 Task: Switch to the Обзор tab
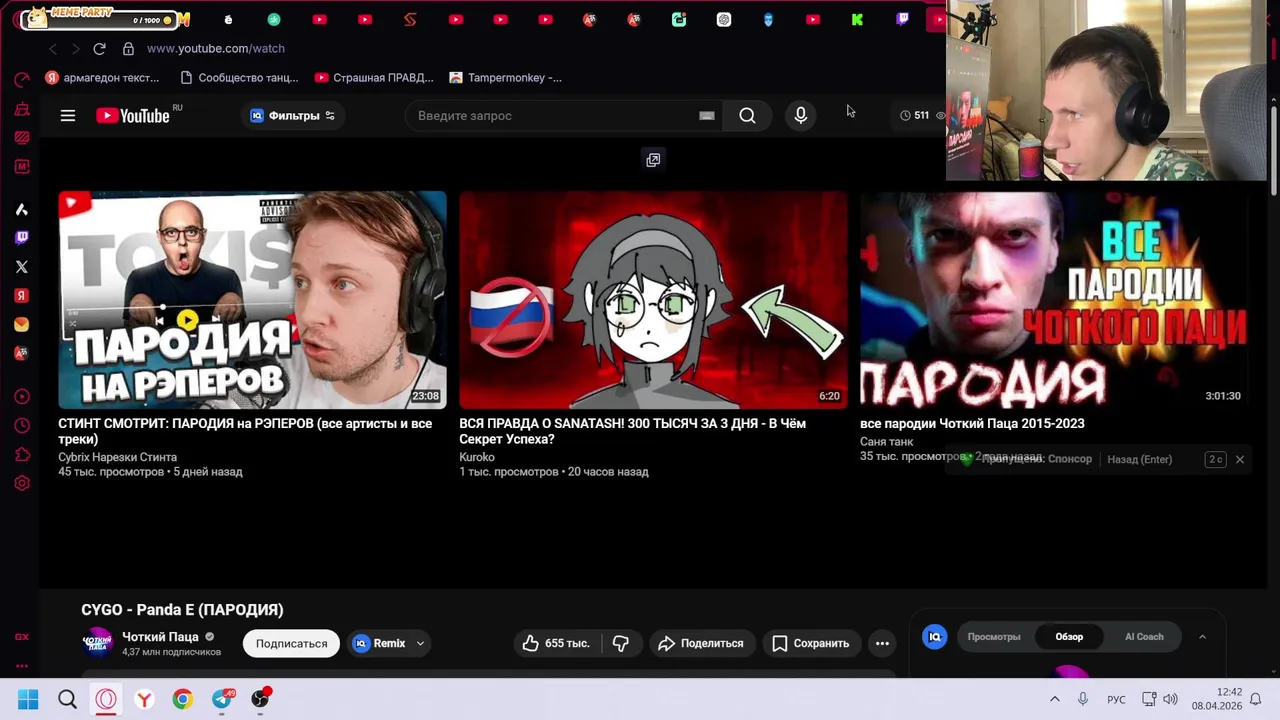[1069, 637]
